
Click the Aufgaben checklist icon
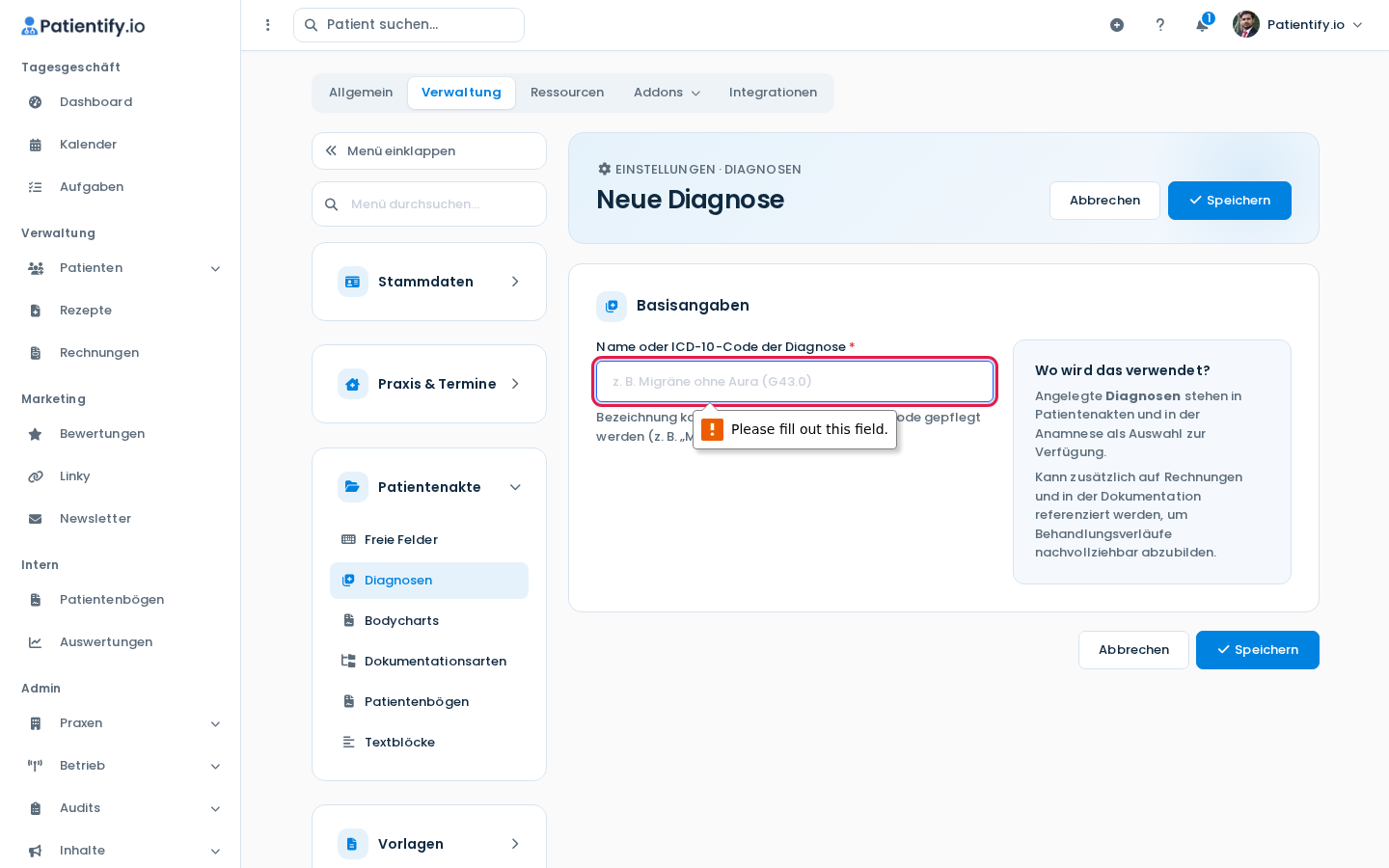click(x=36, y=187)
